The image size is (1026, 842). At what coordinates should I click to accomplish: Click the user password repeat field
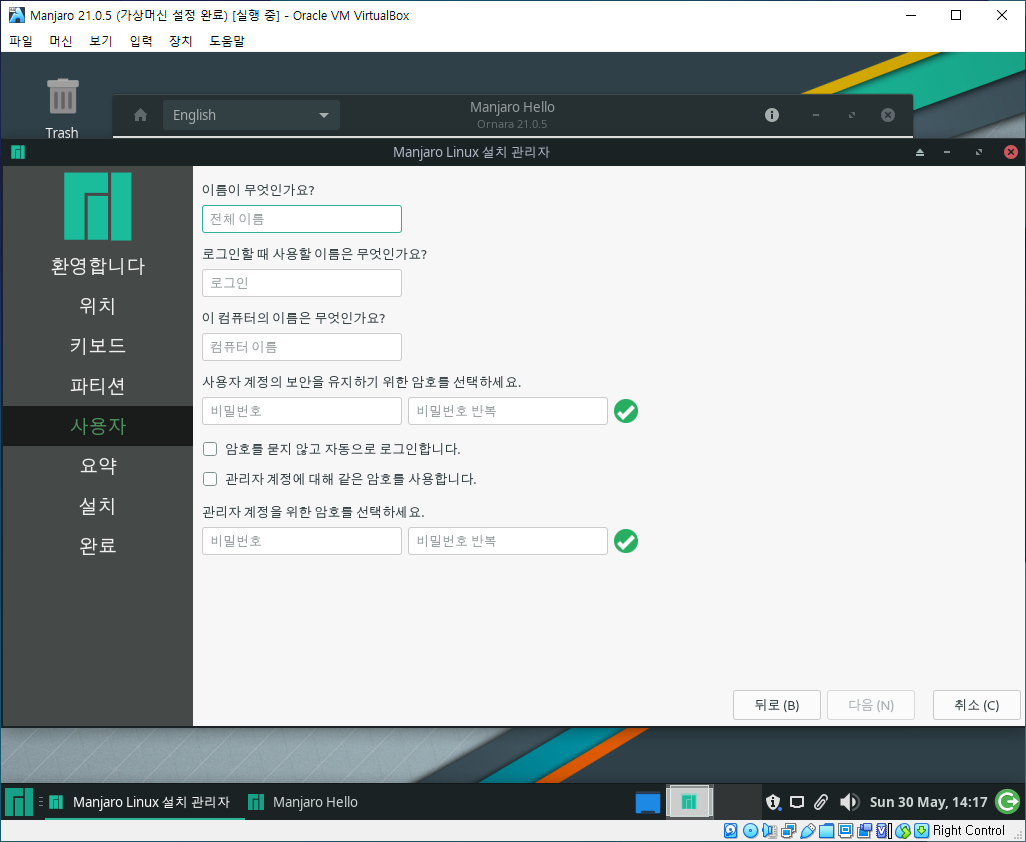pos(508,411)
